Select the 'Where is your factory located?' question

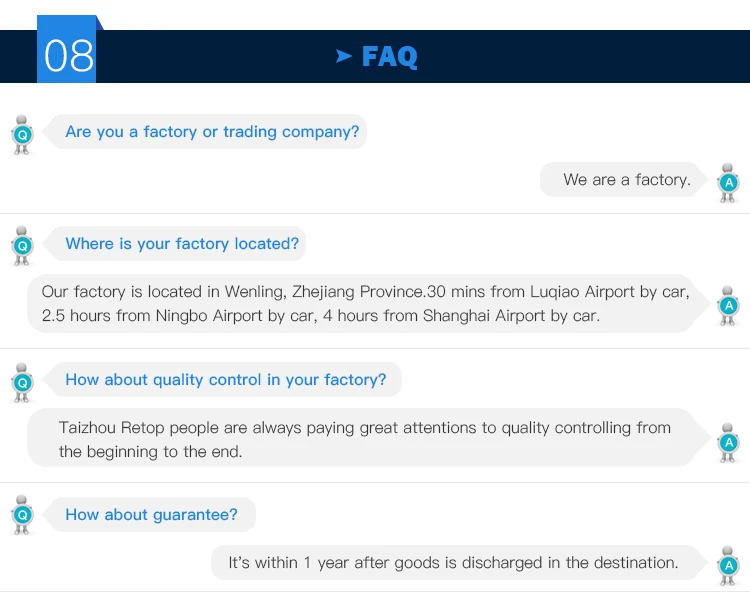pyautogui.click(x=182, y=244)
